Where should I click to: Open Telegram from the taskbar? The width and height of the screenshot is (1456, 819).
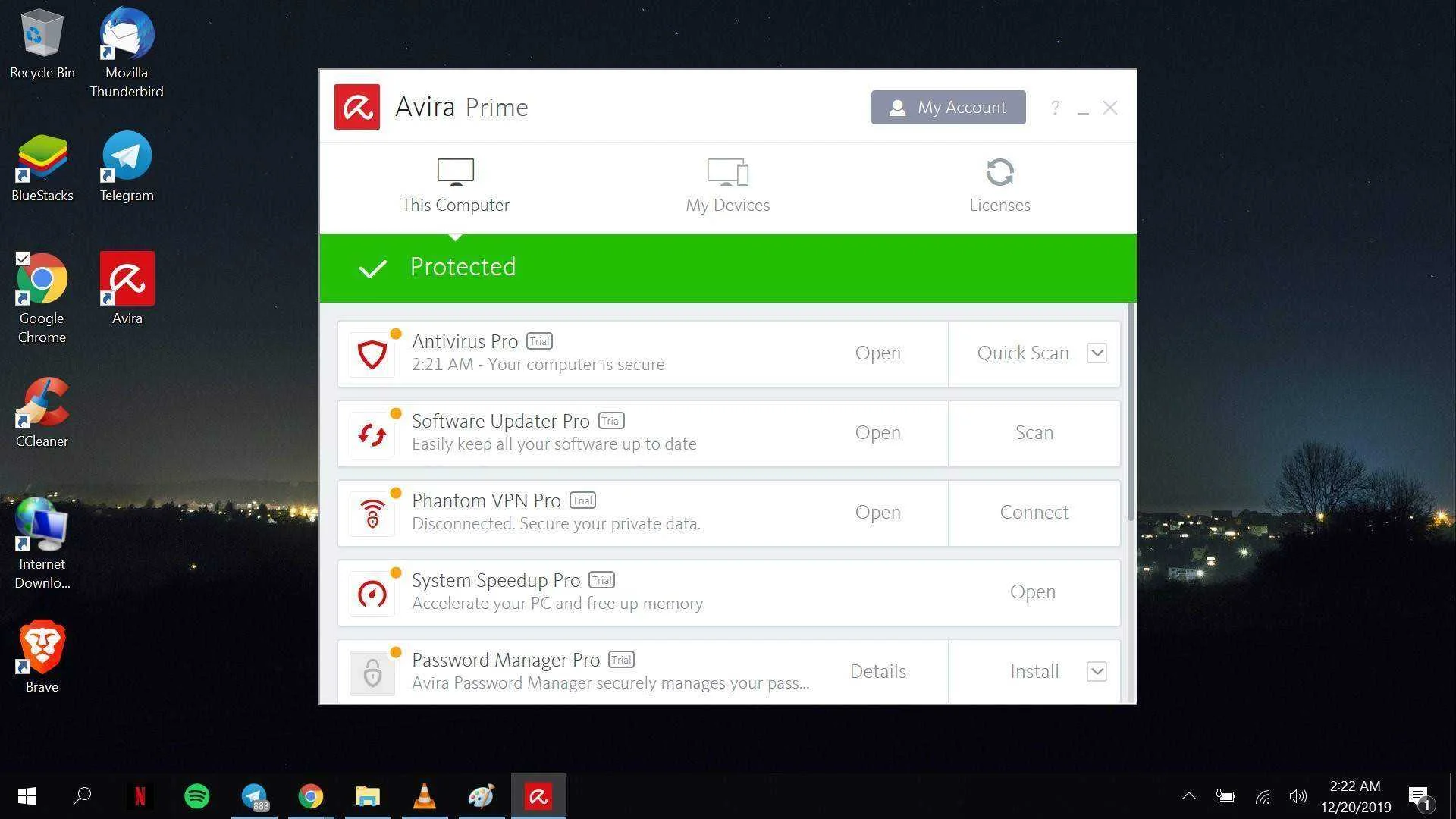[x=254, y=796]
